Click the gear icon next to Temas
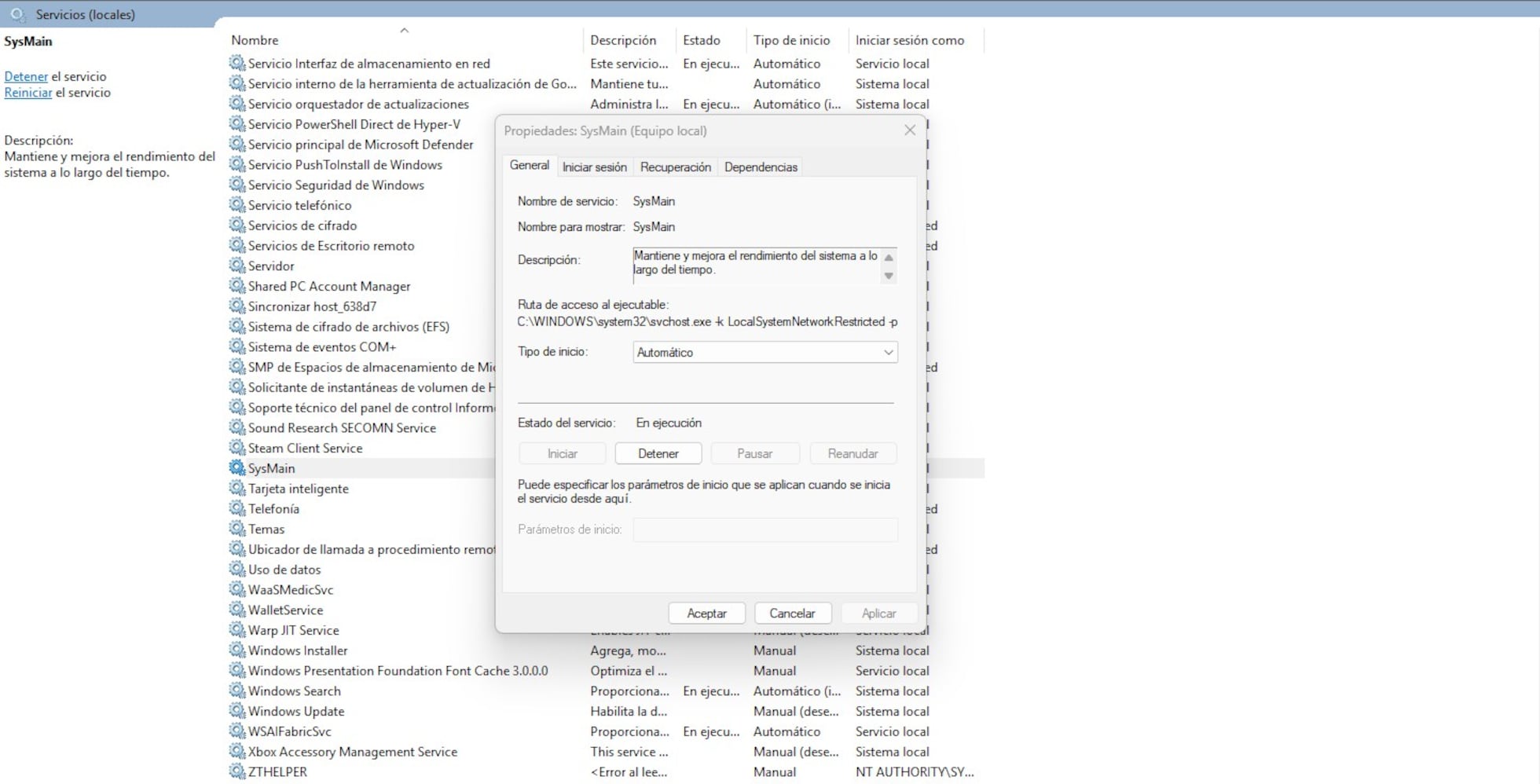This screenshot has width=1540, height=784. pos(236,529)
